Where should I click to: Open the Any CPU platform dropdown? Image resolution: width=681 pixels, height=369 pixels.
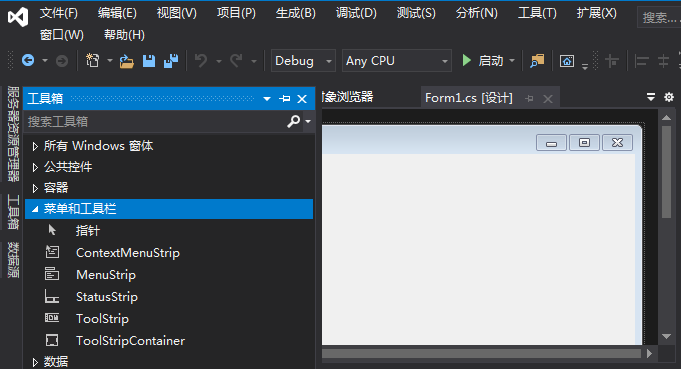(397, 61)
